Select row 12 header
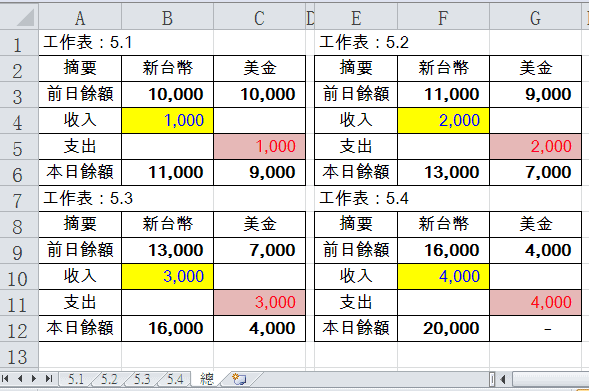 coord(19,329)
